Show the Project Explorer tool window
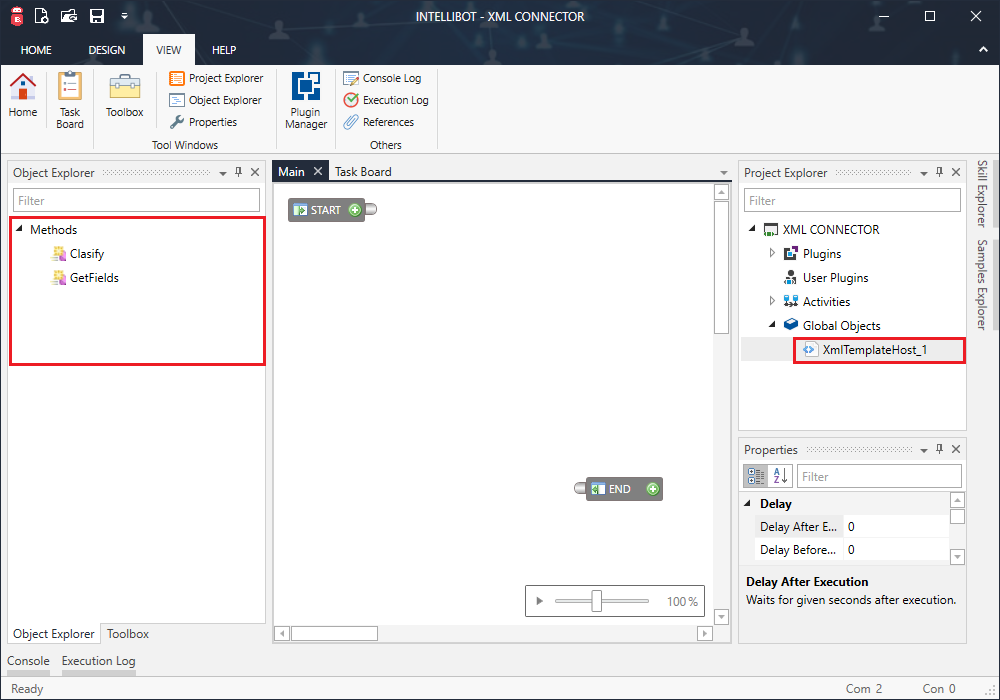Viewport: 1000px width, 700px height. [216, 78]
